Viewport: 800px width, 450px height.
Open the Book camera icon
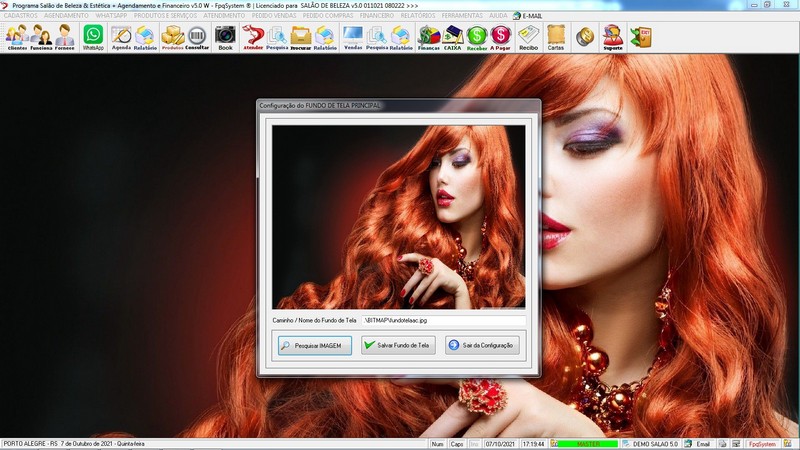click(225, 37)
